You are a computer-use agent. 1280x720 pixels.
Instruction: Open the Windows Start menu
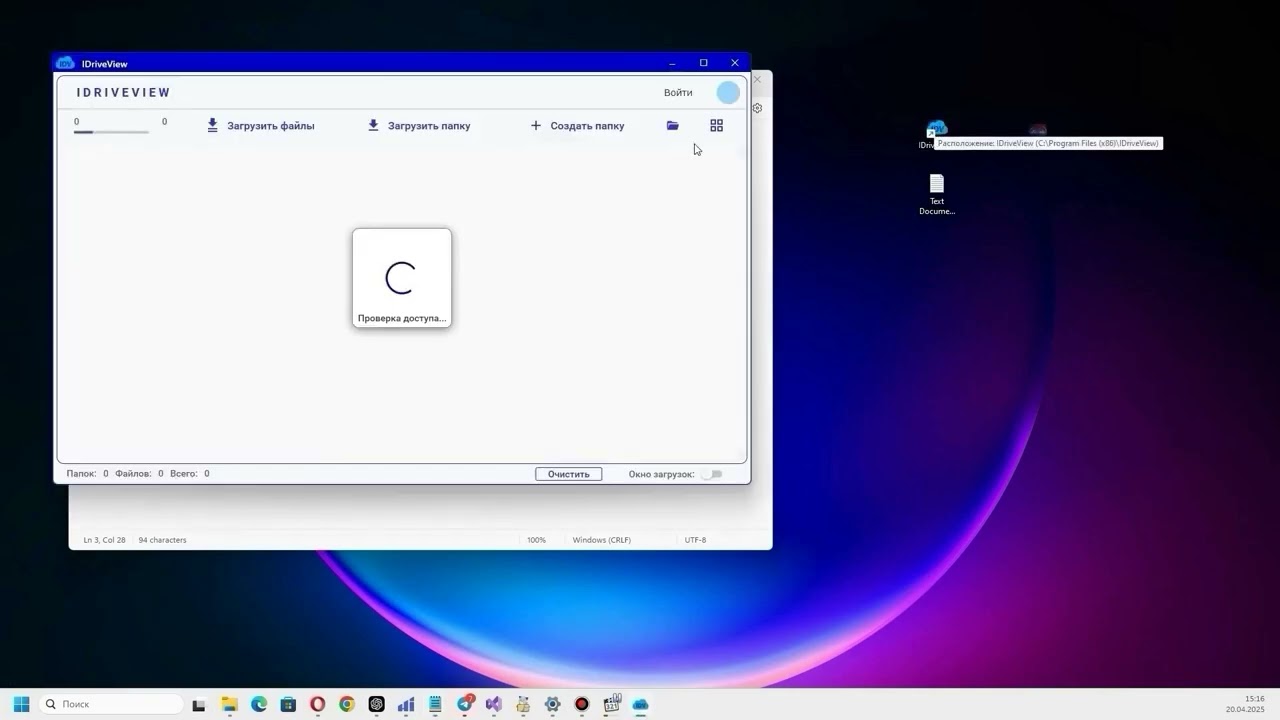pos(21,704)
